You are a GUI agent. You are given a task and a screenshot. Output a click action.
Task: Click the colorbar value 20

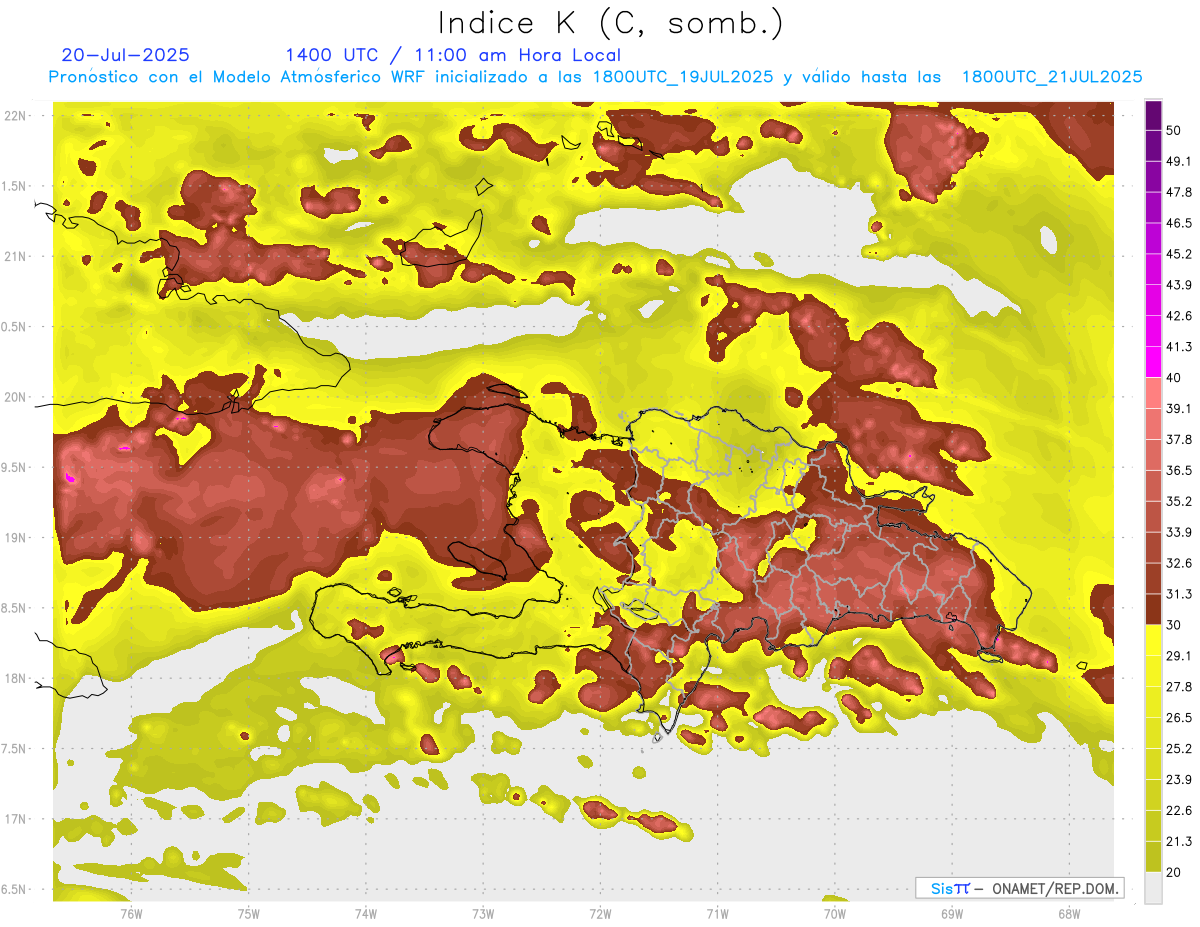1174,872
